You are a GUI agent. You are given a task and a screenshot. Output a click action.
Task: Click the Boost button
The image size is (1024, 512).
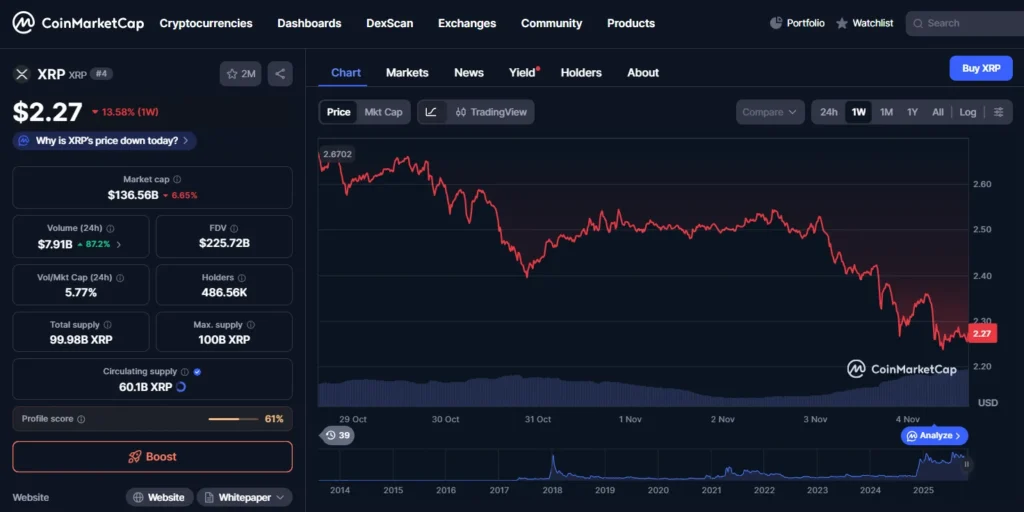click(152, 457)
